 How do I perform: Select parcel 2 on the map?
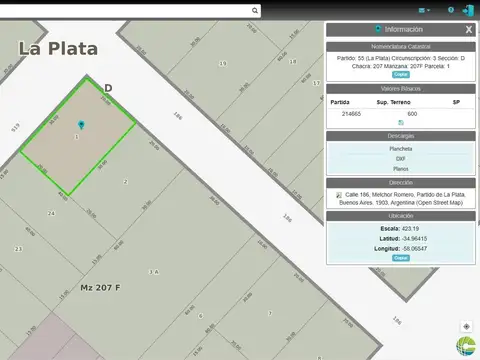click(x=125, y=182)
